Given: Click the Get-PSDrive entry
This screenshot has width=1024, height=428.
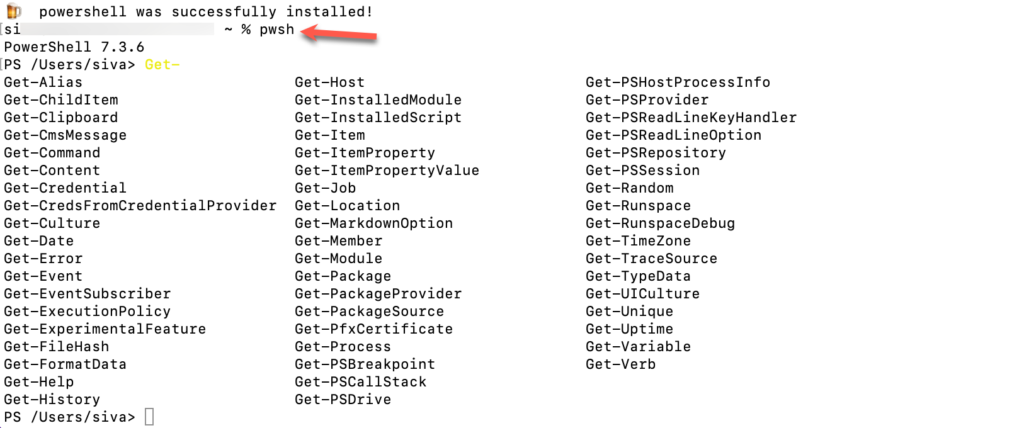Looking at the screenshot, I should pos(343,399).
